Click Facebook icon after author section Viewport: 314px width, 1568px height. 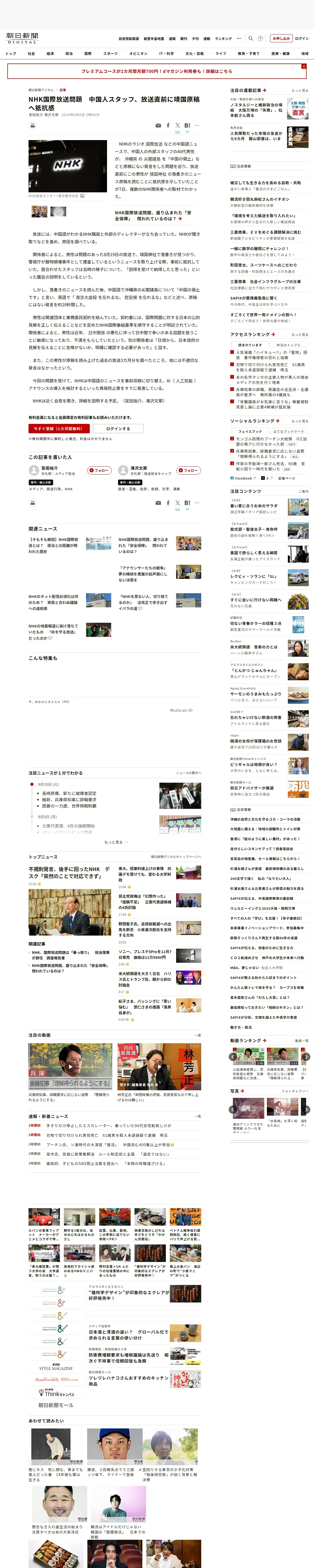tap(168, 503)
